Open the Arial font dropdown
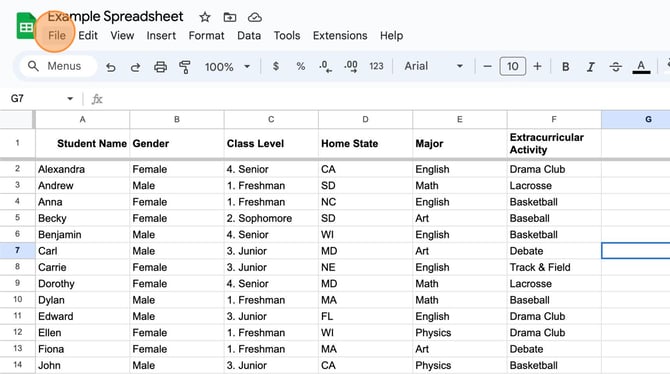 click(x=433, y=66)
